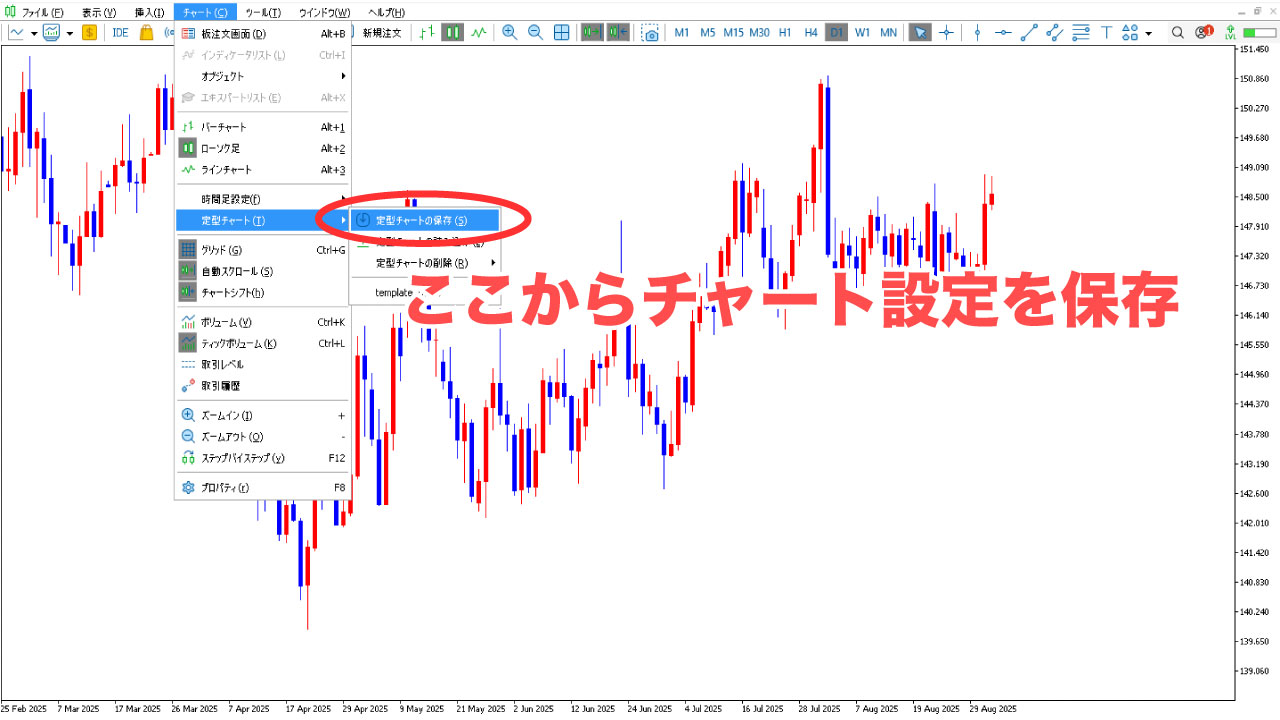Select the line chart style icon
This screenshot has width=1280, height=720.
(x=478, y=32)
